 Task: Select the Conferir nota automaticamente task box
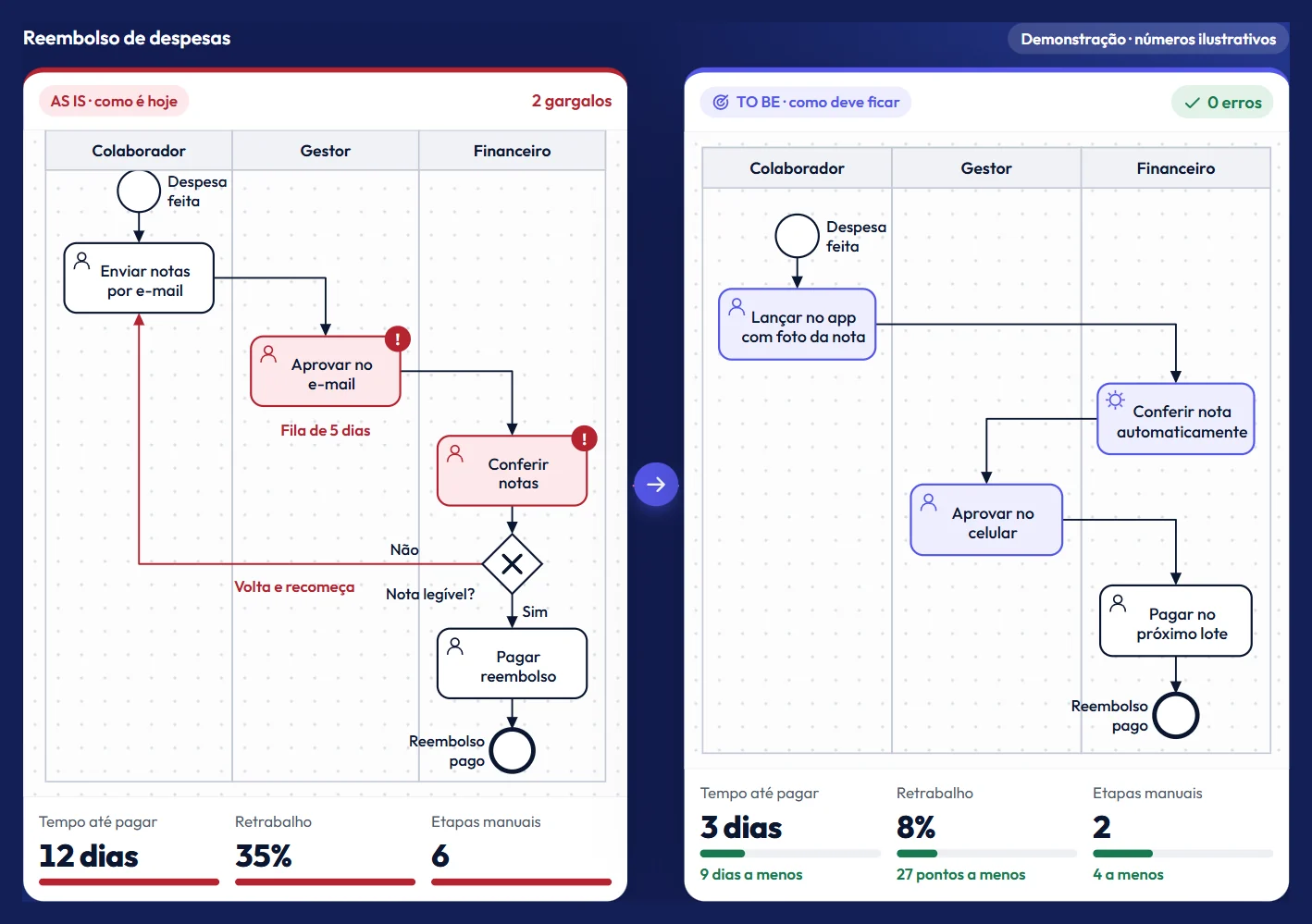[1176, 419]
